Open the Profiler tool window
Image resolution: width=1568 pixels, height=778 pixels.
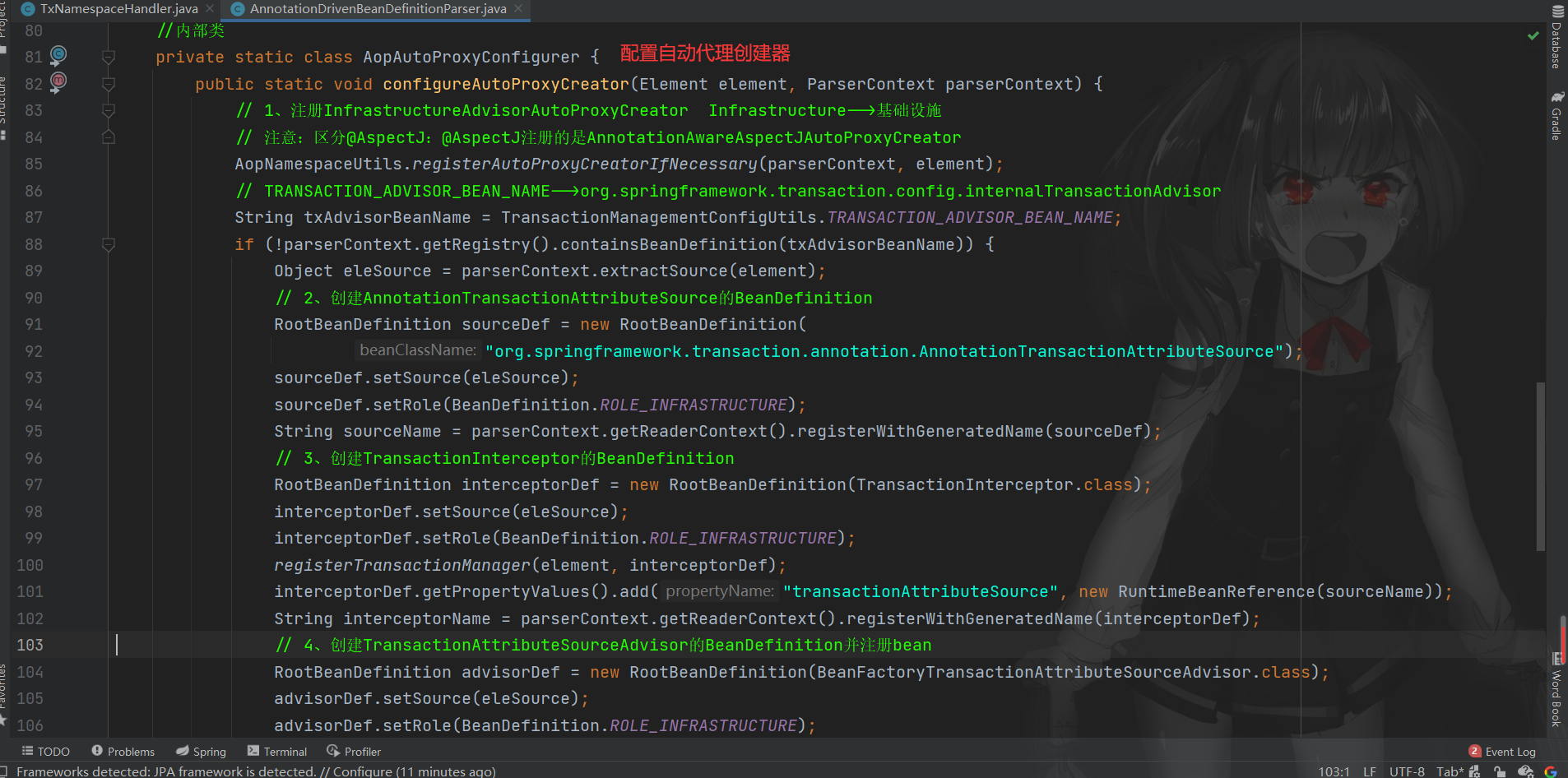(354, 751)
